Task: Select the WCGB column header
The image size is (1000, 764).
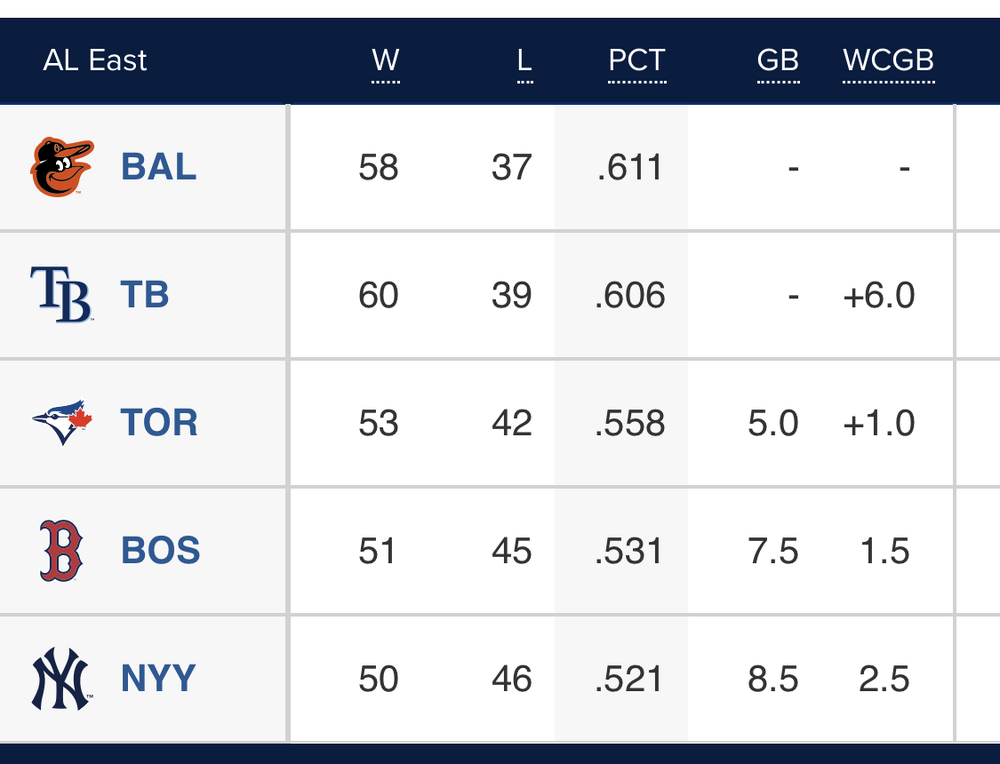Action: coord(888,61)
